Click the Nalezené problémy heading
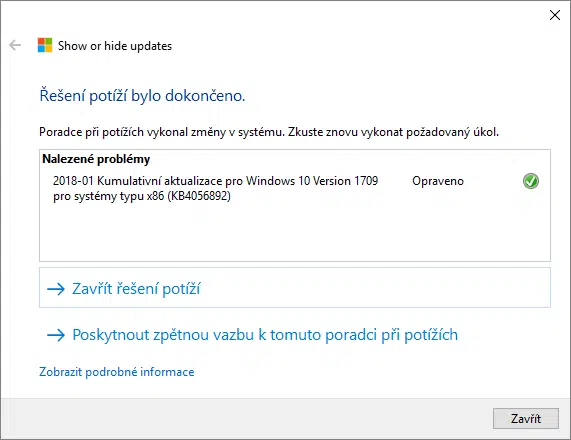Image resolution: width=571 pixels, height=440 pixels. coord(96,159)
